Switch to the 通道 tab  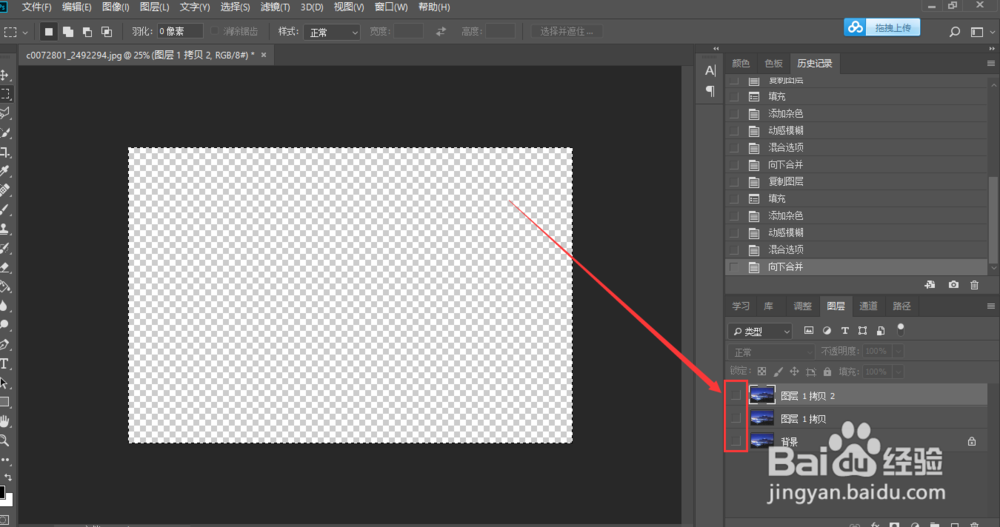point(868,306)
